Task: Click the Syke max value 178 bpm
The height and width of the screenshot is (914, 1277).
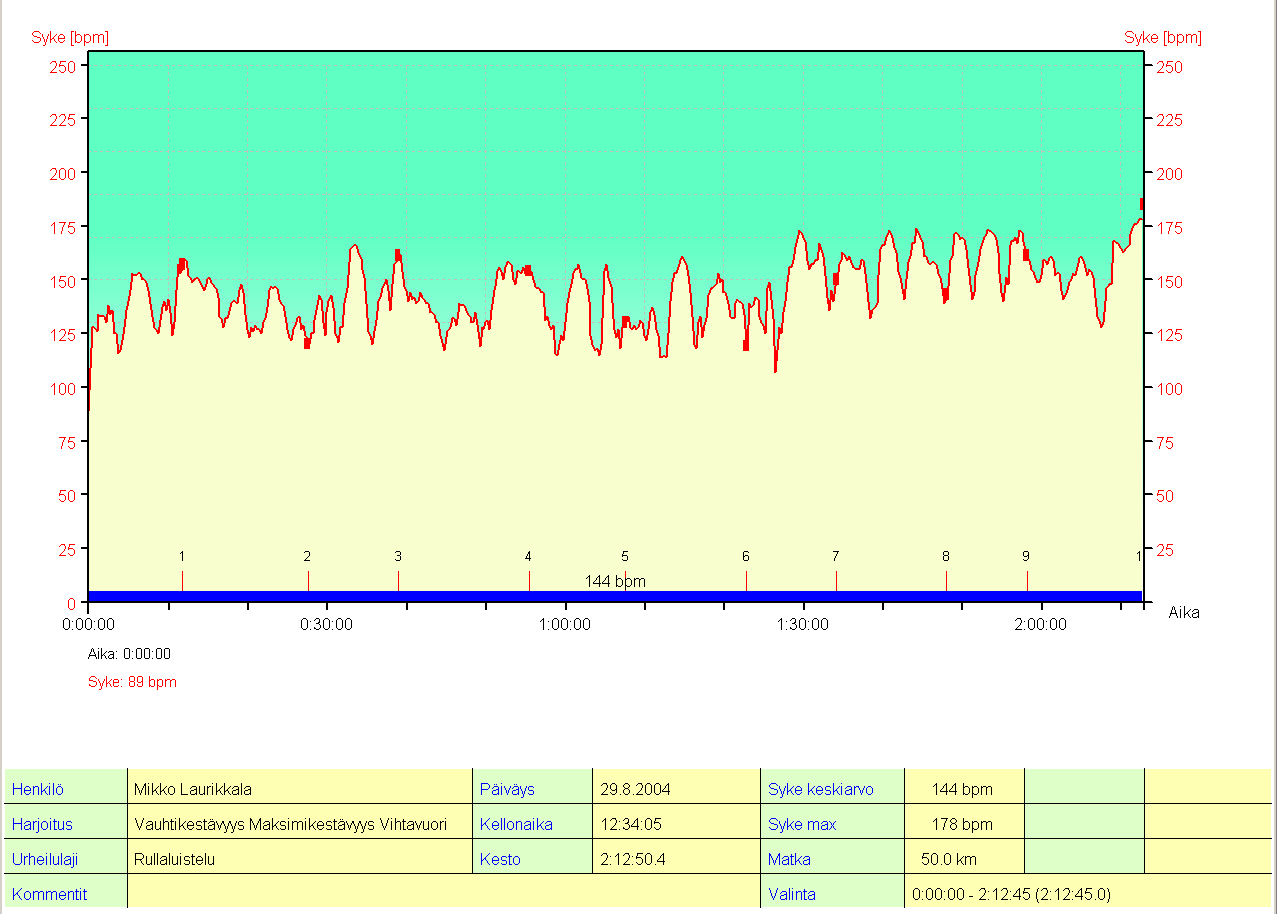Action: point(963,825)
